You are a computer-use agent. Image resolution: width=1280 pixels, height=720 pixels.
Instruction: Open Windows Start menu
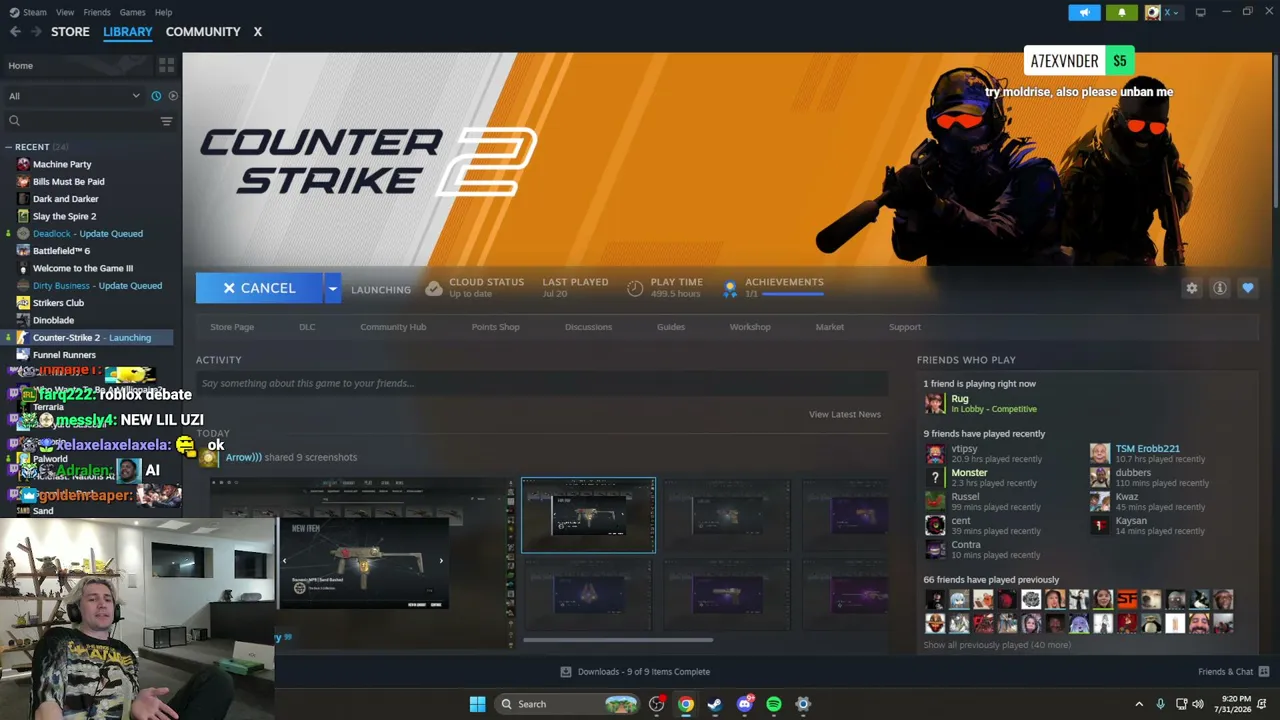tap(478, 704)
